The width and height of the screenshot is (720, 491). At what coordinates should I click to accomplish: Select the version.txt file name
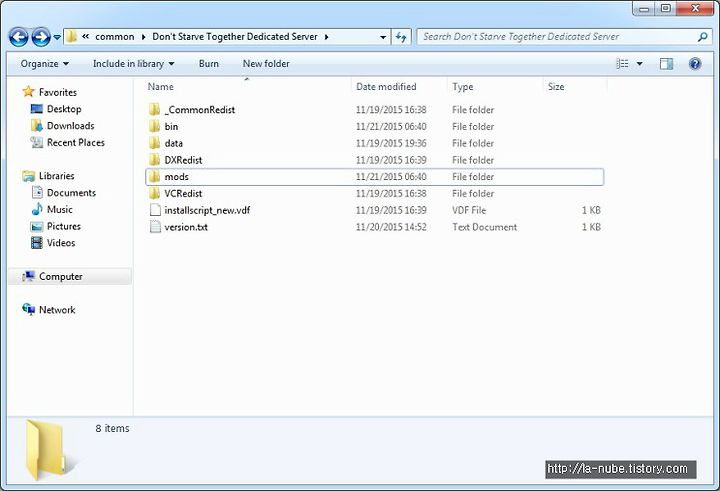pos(186,227)
